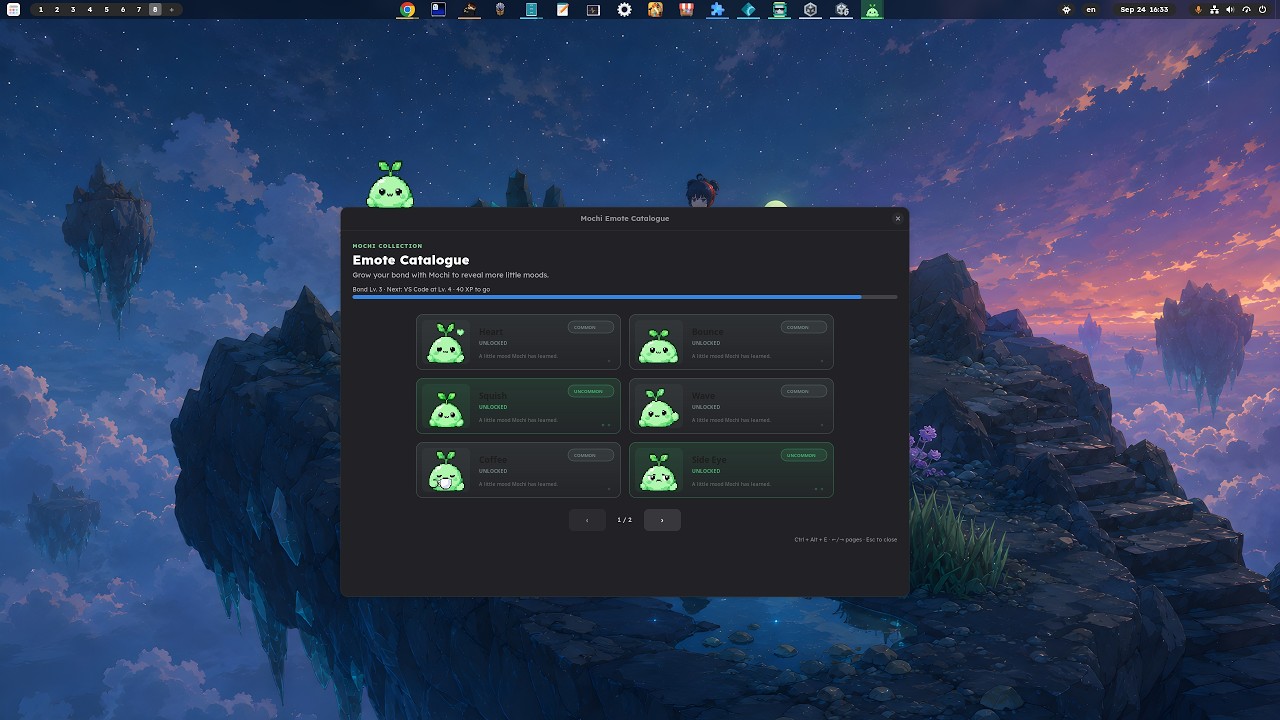Open the volume speaker tray icon
The height and width of the screenshot is (720, 1280).
coord(1230,9)
